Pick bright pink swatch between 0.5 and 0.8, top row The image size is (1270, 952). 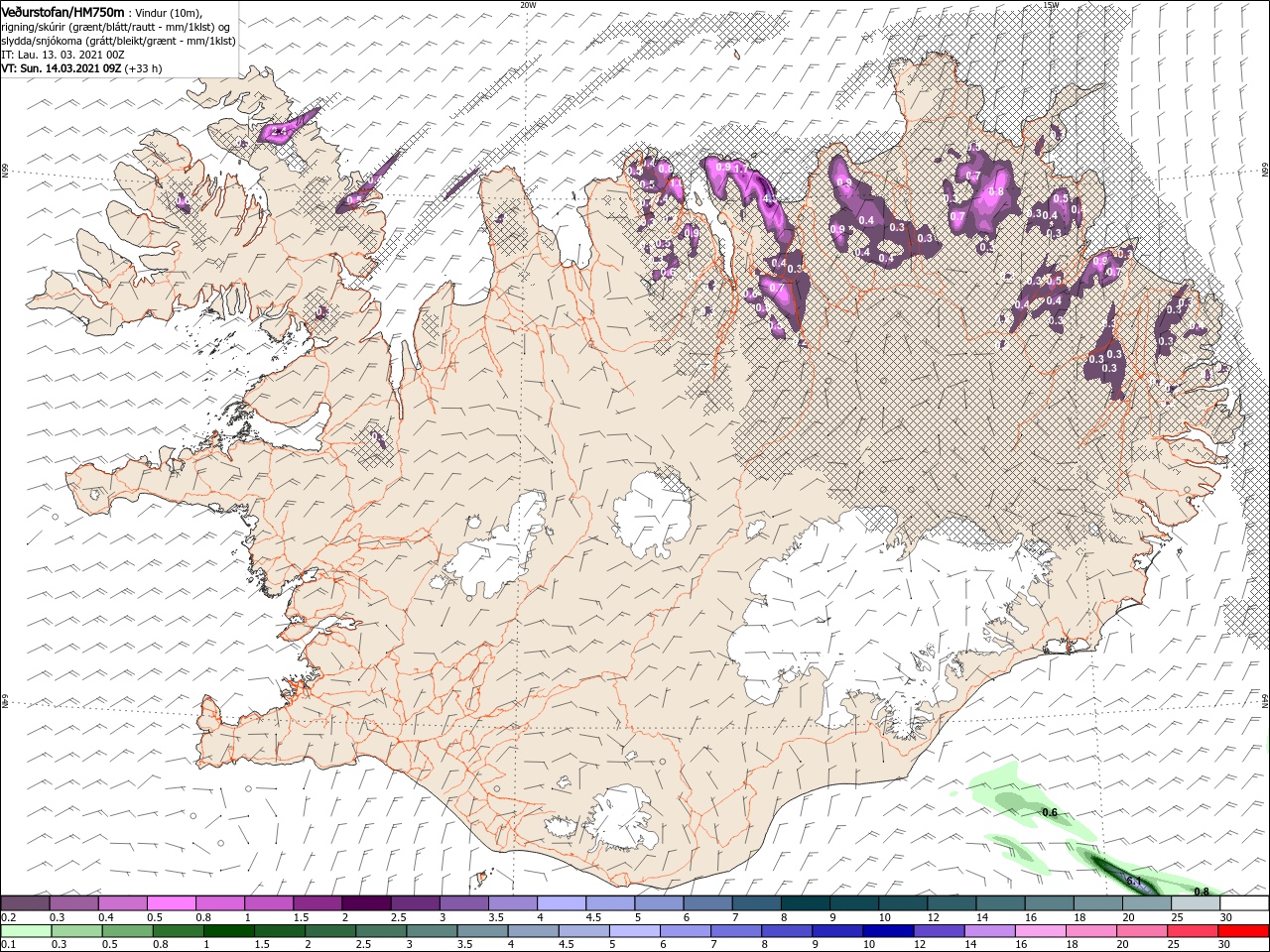pos(172,902)
